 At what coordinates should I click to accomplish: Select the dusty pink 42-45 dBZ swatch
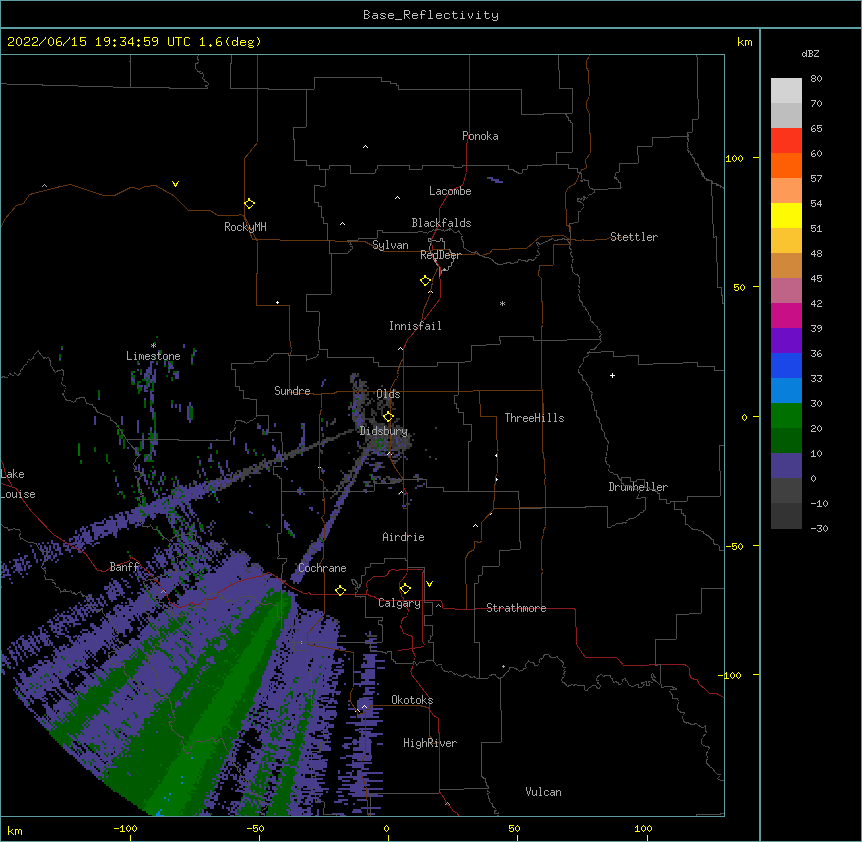(x=786, y=291)
